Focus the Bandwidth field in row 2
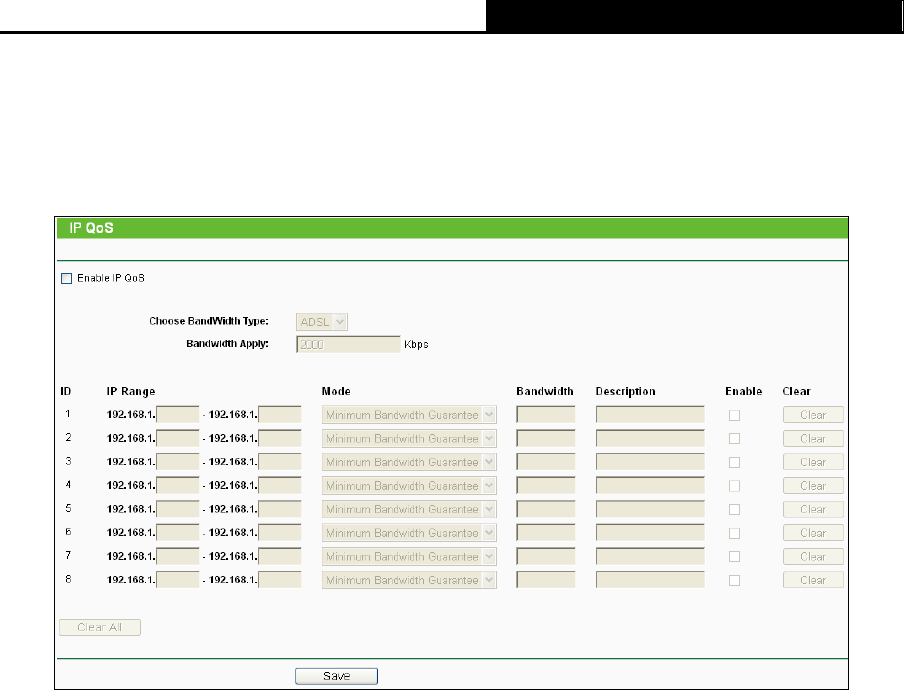The width and height of the screenshot is (904, 690). (545, 438)
